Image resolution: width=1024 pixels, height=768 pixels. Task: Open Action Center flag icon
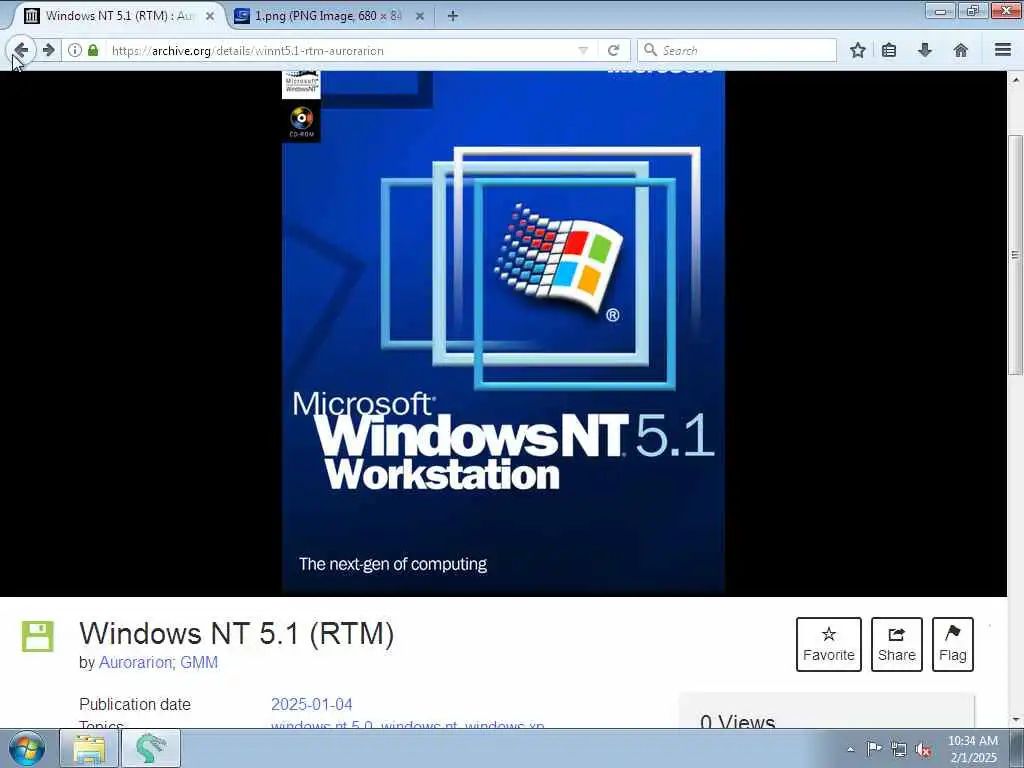tap(874, 748)
